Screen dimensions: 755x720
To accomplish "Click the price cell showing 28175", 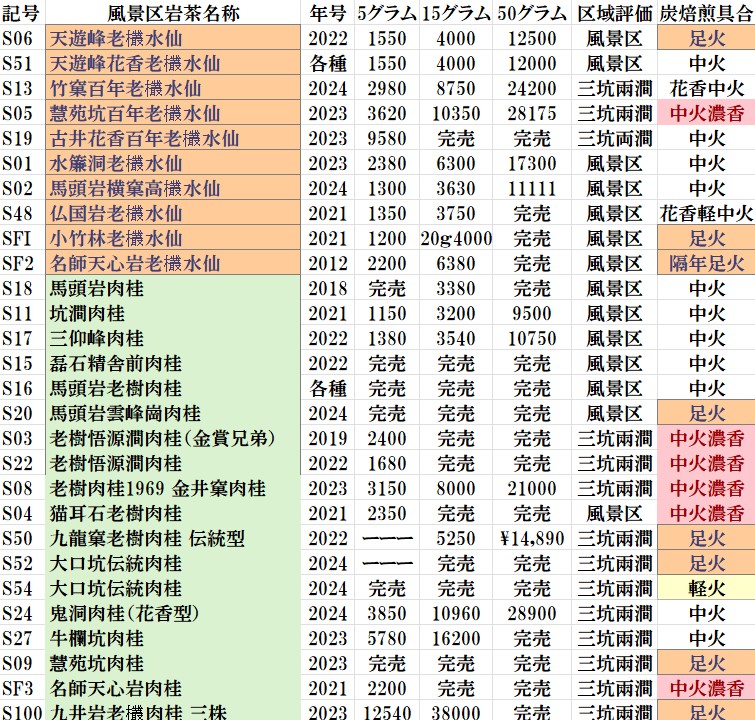I will click(x=533, y=113).
